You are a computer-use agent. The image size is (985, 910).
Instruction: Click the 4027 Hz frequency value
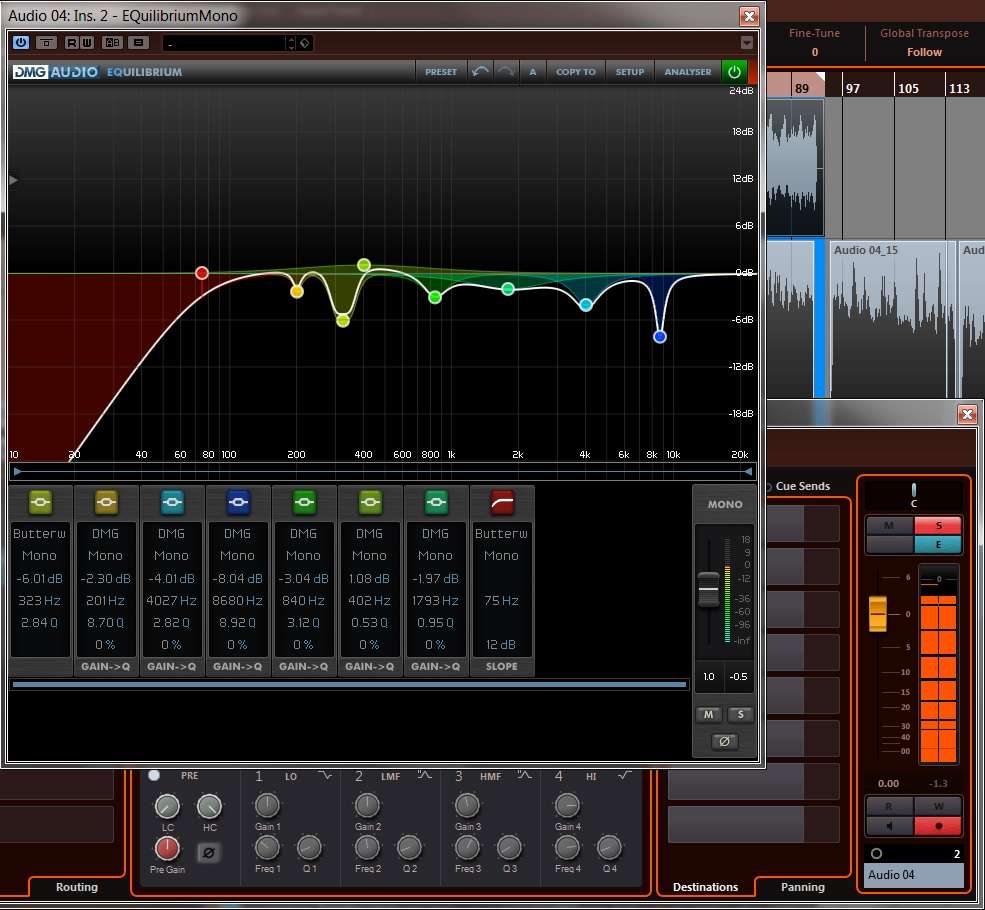171,600
